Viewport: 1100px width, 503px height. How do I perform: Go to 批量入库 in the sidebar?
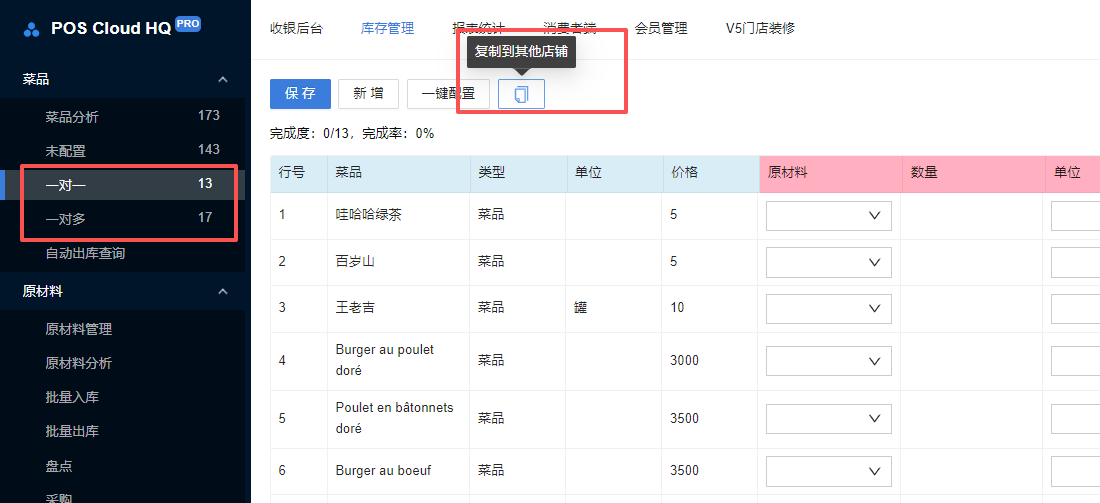(x=72, y=397)
